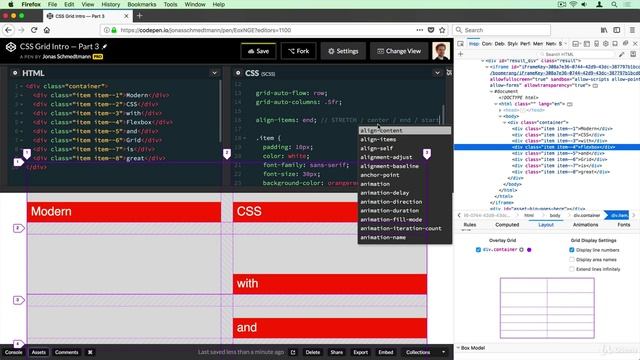Pick an element with the DevTools picker icon

click(x=460, y=44)
